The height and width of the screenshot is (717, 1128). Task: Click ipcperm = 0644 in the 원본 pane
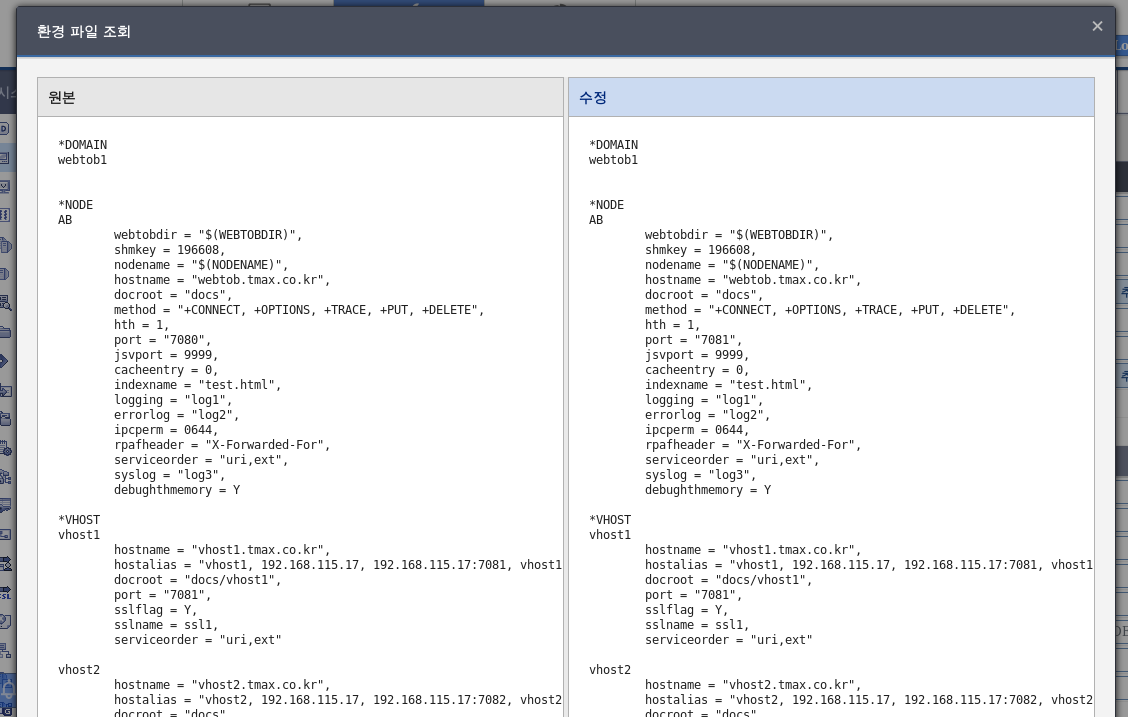coord(165,430)
